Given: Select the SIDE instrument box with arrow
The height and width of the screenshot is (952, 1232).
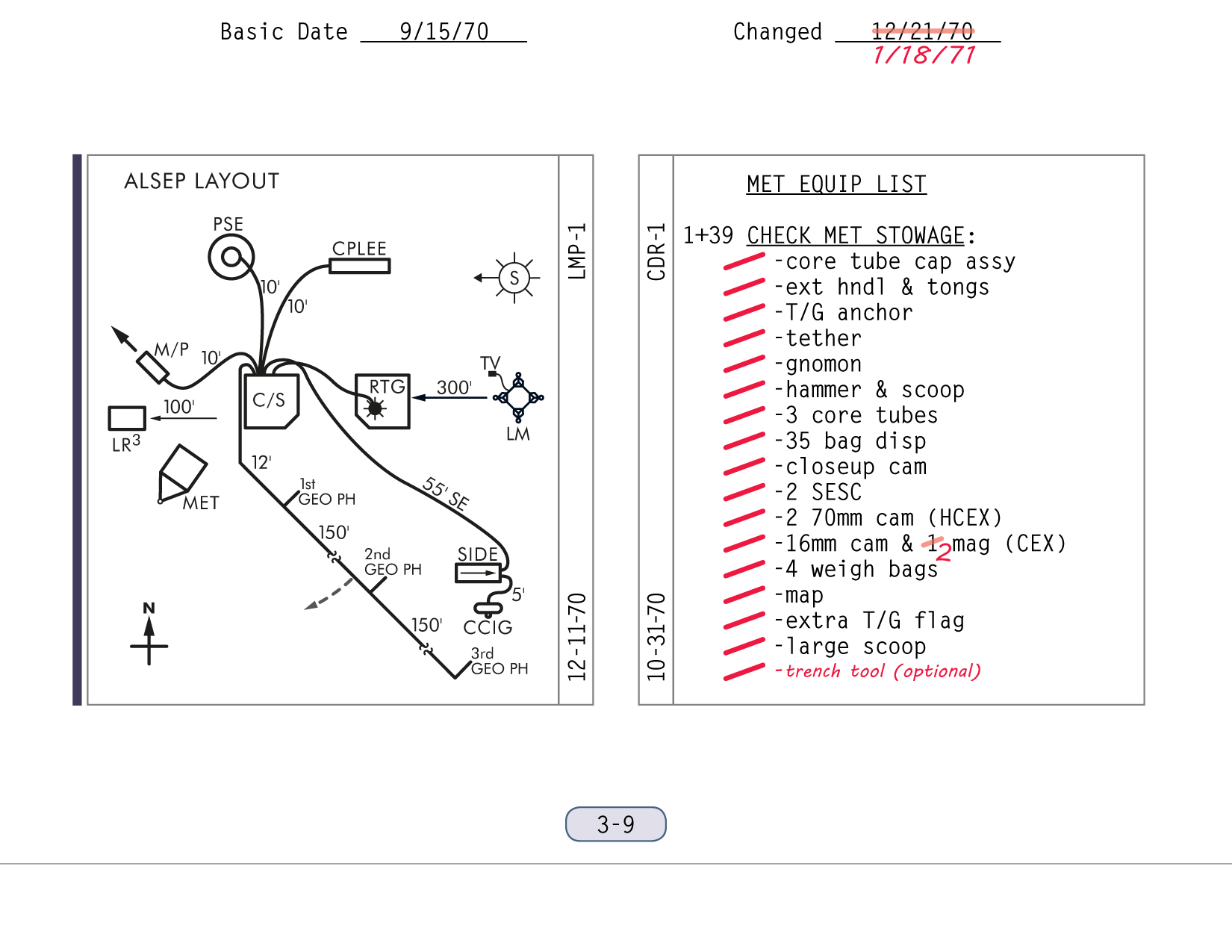Looking at the screenshot, I should coord(478,573).
